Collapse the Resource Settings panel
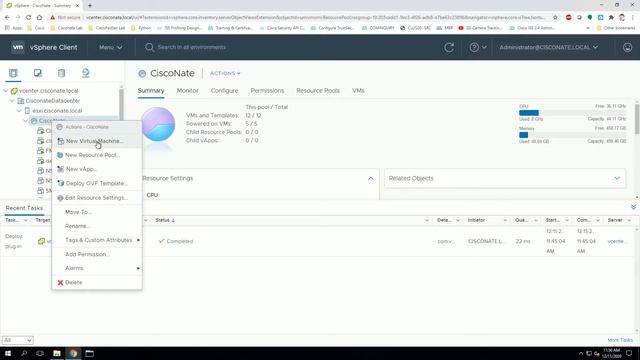Viewport: 640px width, 360px height. pyautogui.click(x=371, y=178)
